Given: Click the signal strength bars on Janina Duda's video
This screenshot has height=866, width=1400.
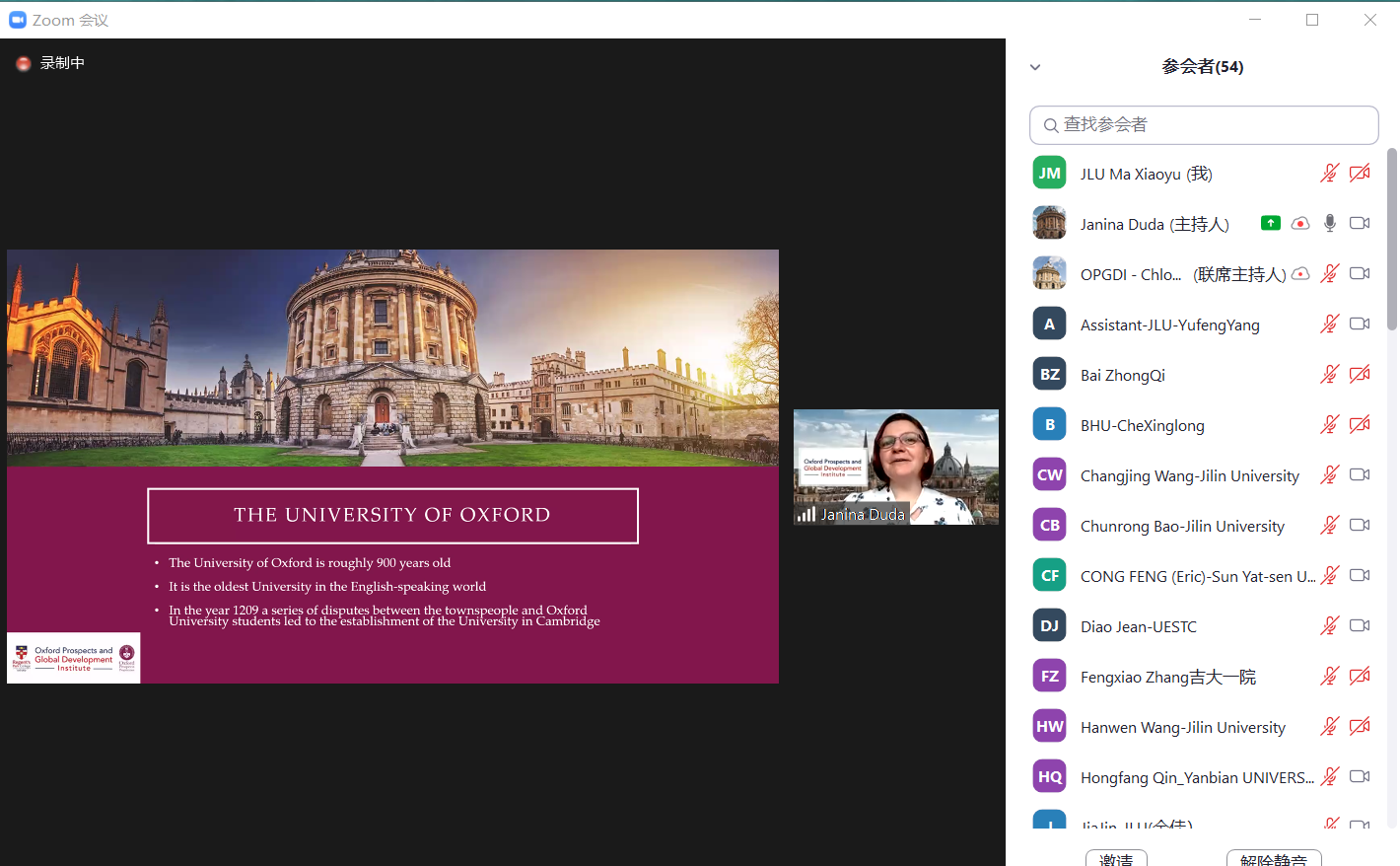Looking at the screenshot, I should tap(806, 514).
